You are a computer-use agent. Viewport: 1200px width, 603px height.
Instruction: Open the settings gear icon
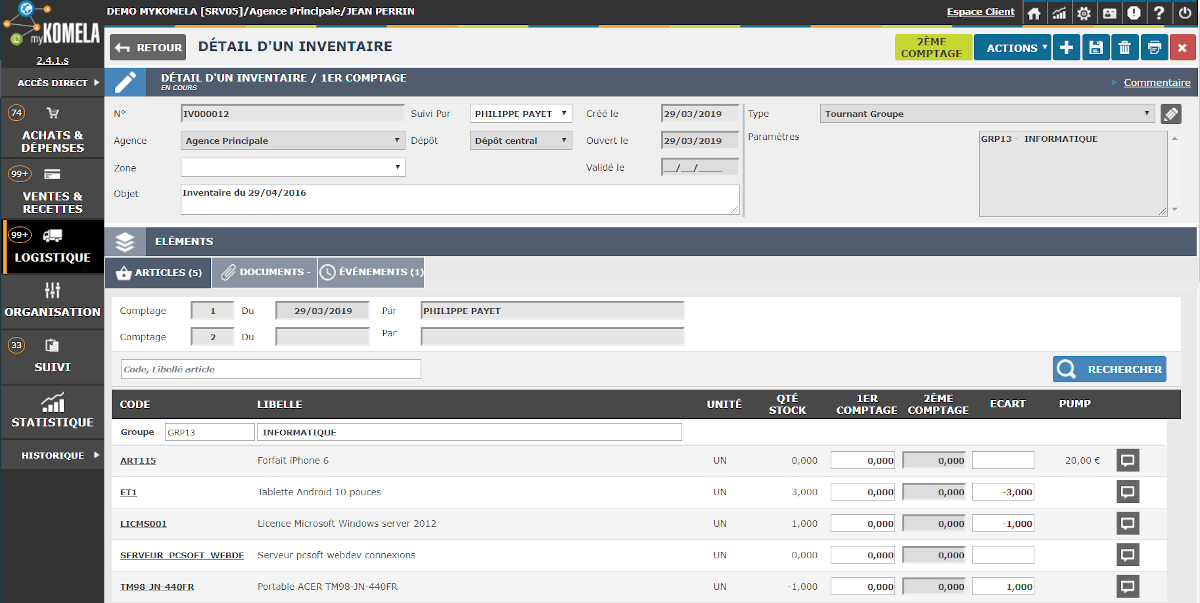pos(1084,13)
